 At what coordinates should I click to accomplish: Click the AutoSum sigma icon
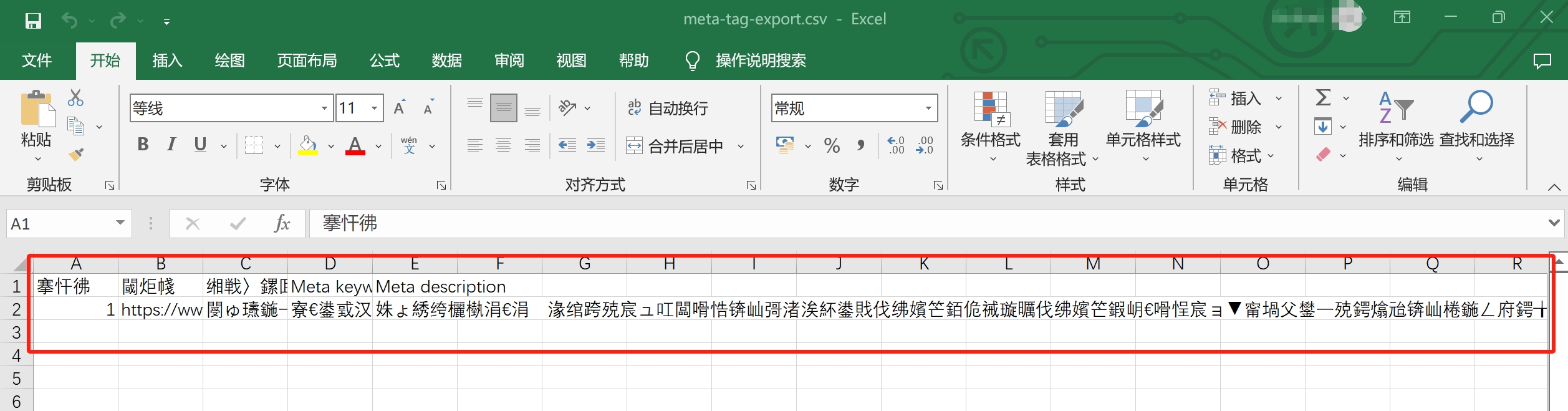click(x=1323, y=98)
